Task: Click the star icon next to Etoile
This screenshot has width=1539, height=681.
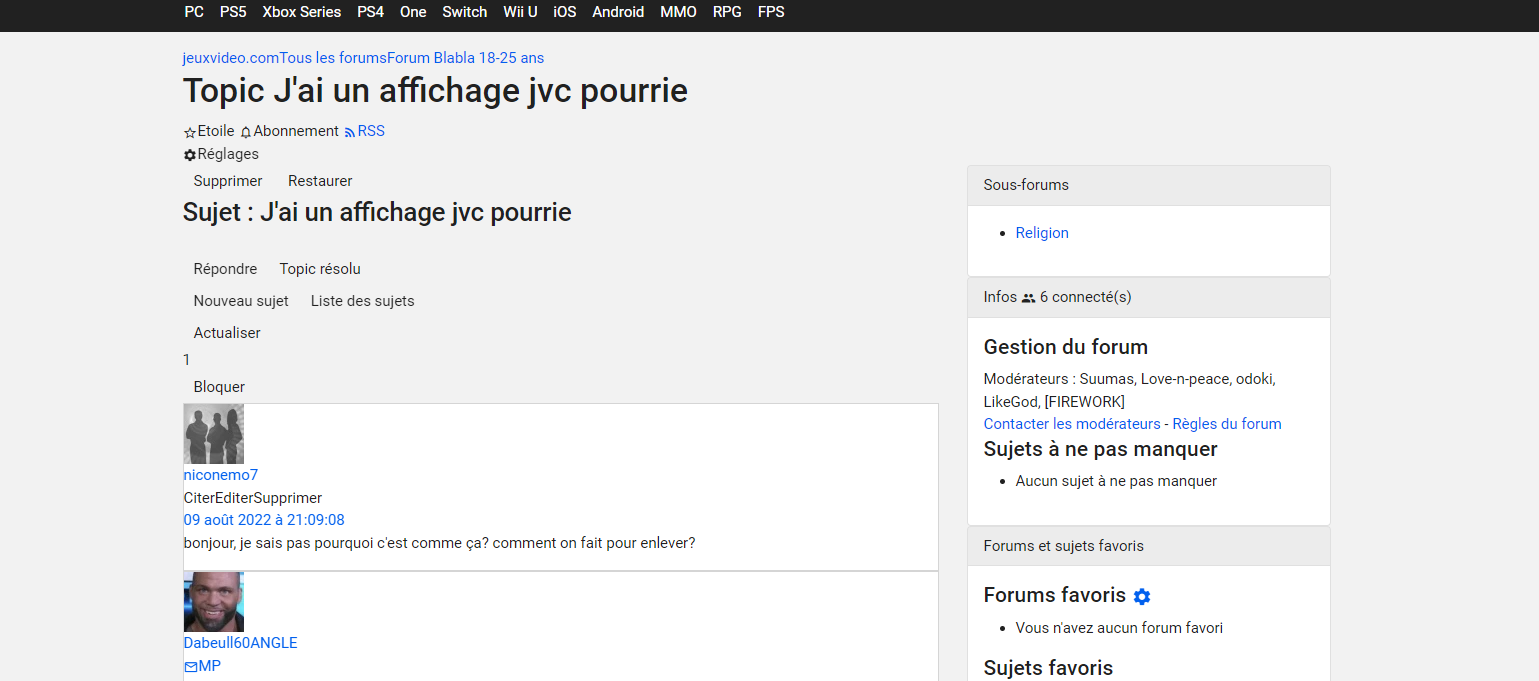Action: click(190, 132)
